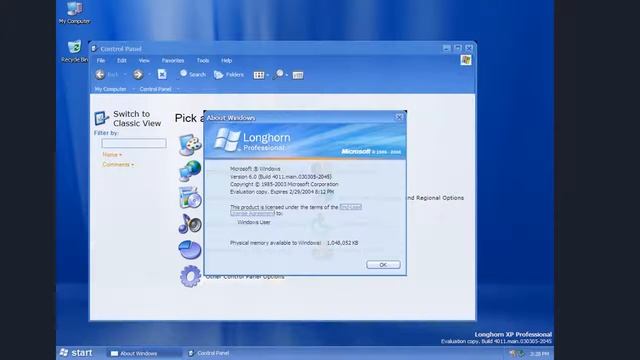Screen dimensions: 640x360
Task: Switch to About Windows taskbar button
Action: [144, 353]
